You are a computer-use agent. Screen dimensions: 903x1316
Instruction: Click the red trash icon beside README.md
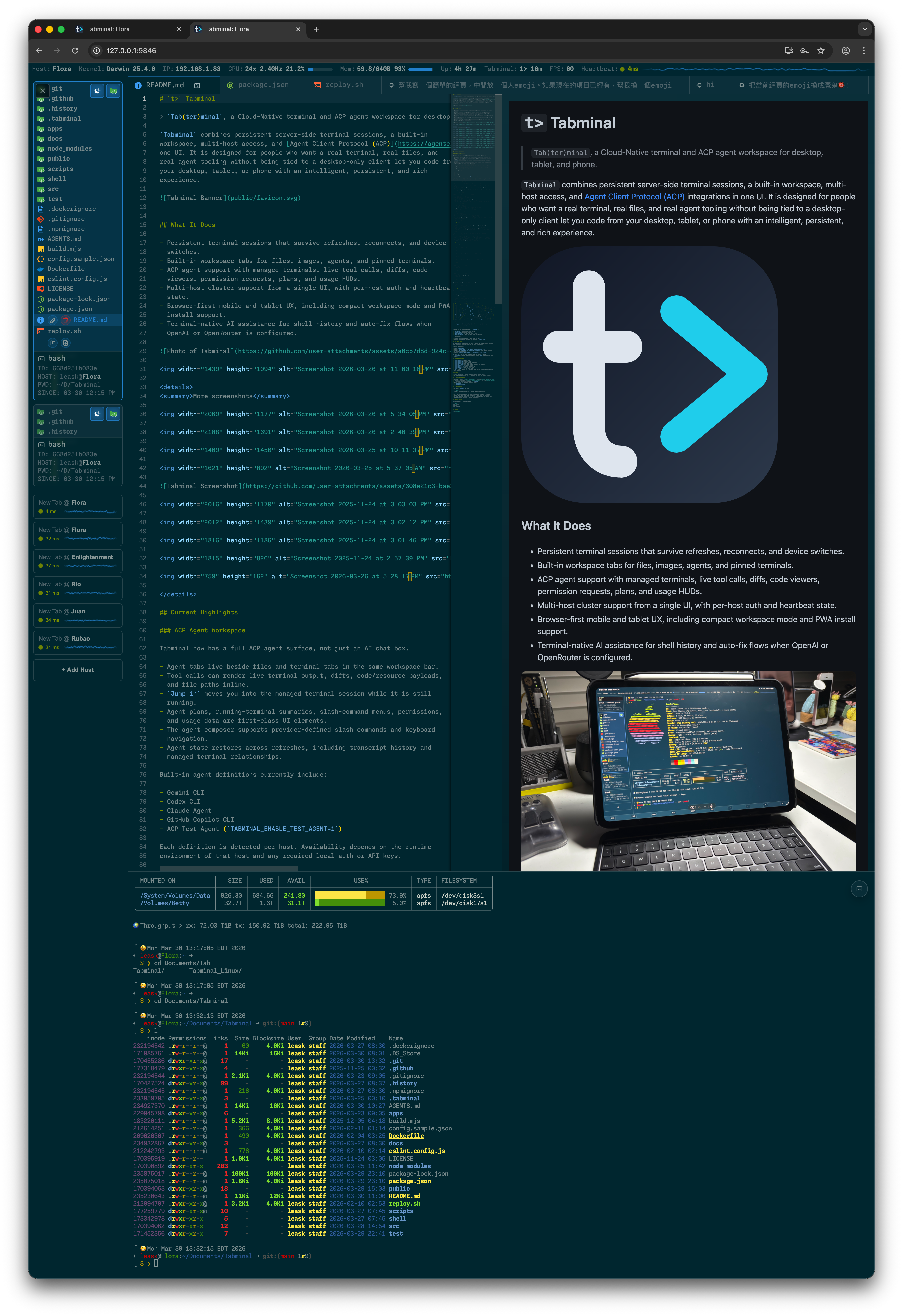click(65, 320)
